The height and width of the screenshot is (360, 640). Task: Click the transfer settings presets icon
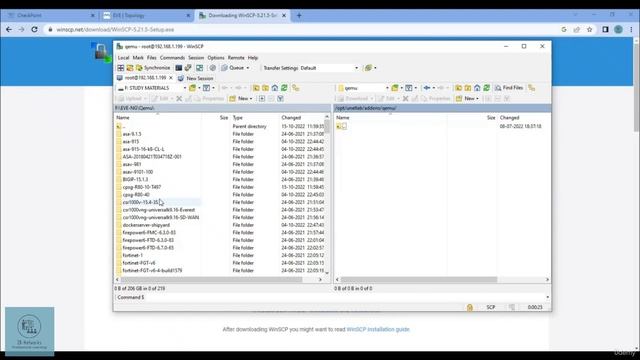point(369,68)
